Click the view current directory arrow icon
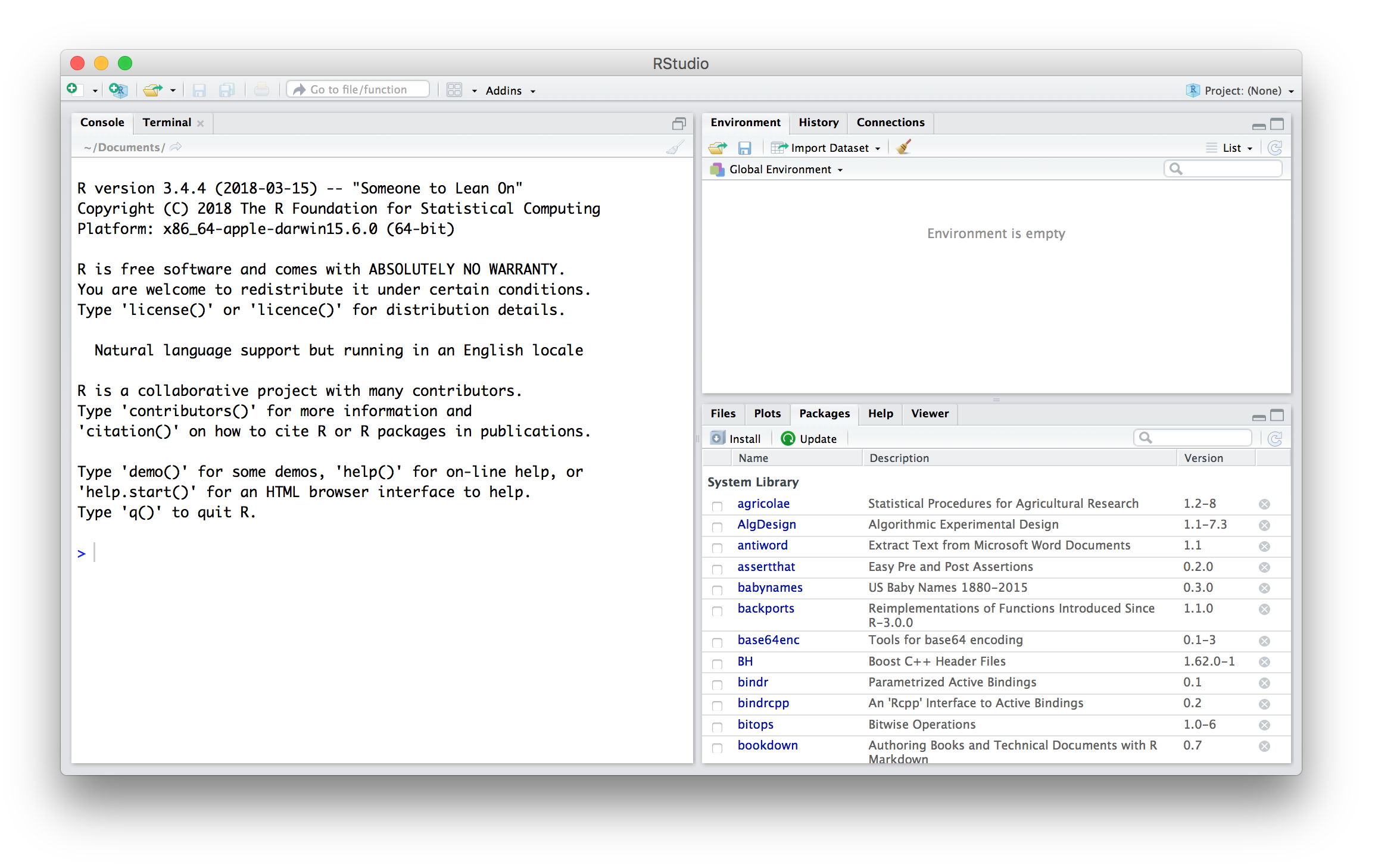Viewport: 1397px width, 868px height. [176, 146]
